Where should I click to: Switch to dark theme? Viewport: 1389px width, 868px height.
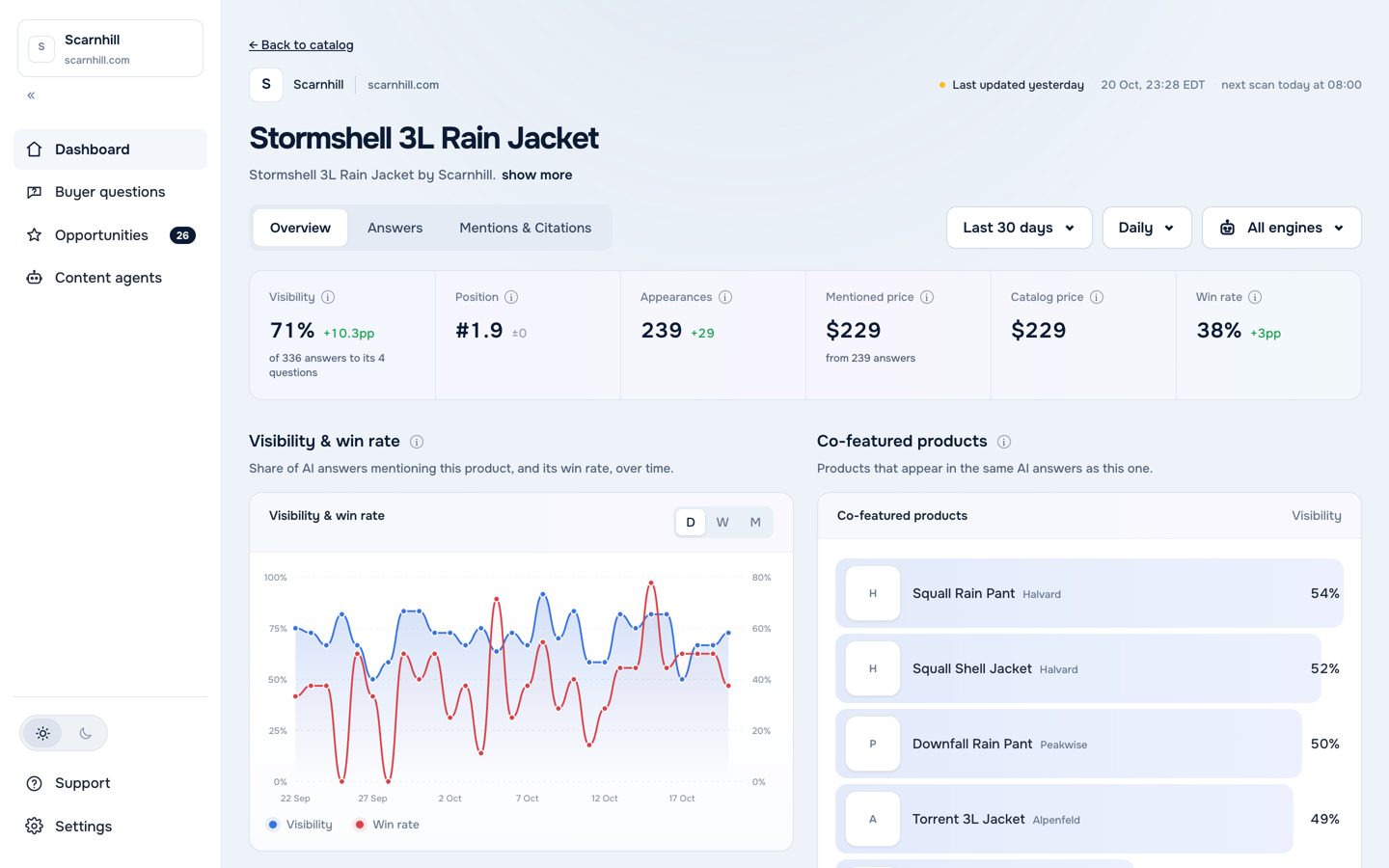point(85,733)
